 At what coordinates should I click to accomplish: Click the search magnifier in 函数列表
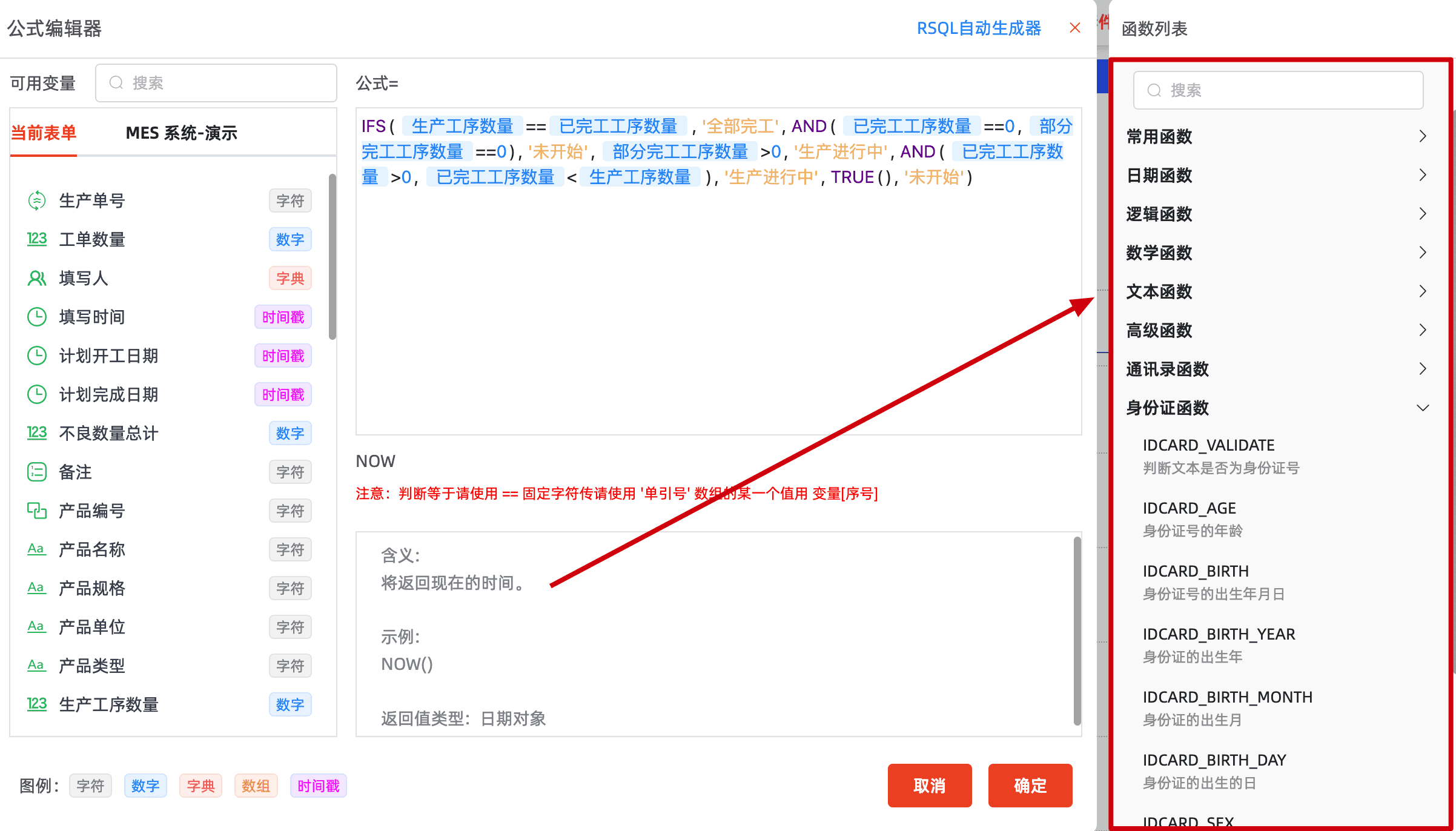pos(1154,90)
